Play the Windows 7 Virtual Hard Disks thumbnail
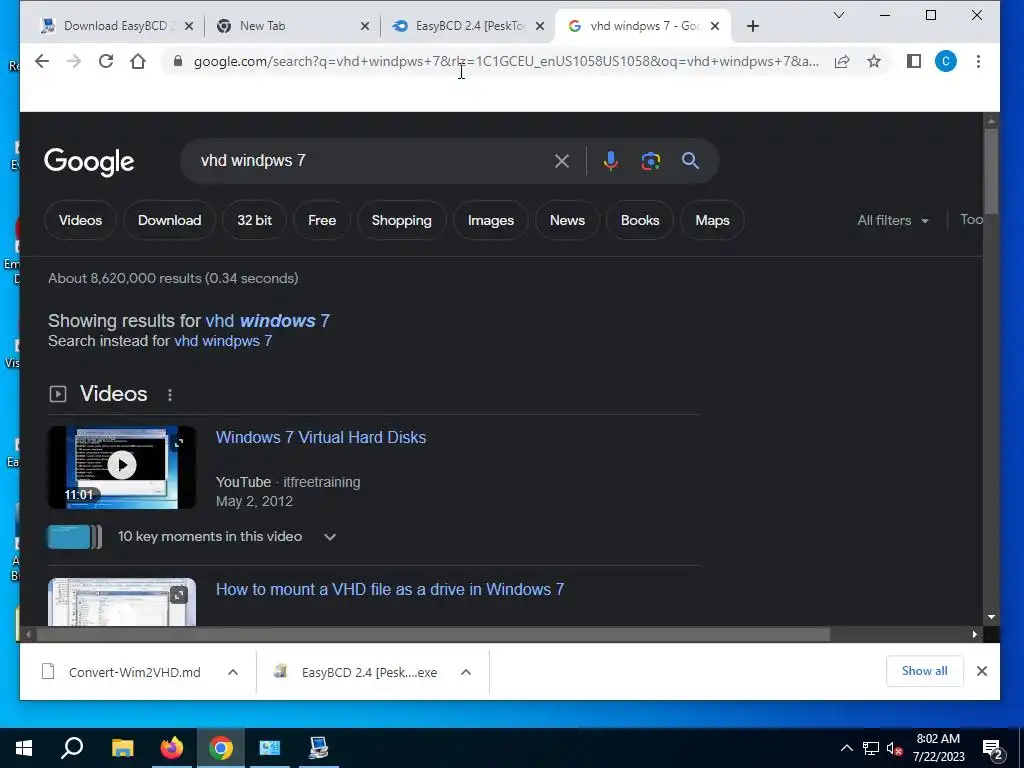This screenshot has height=768, width=1024. coord(121,467)
